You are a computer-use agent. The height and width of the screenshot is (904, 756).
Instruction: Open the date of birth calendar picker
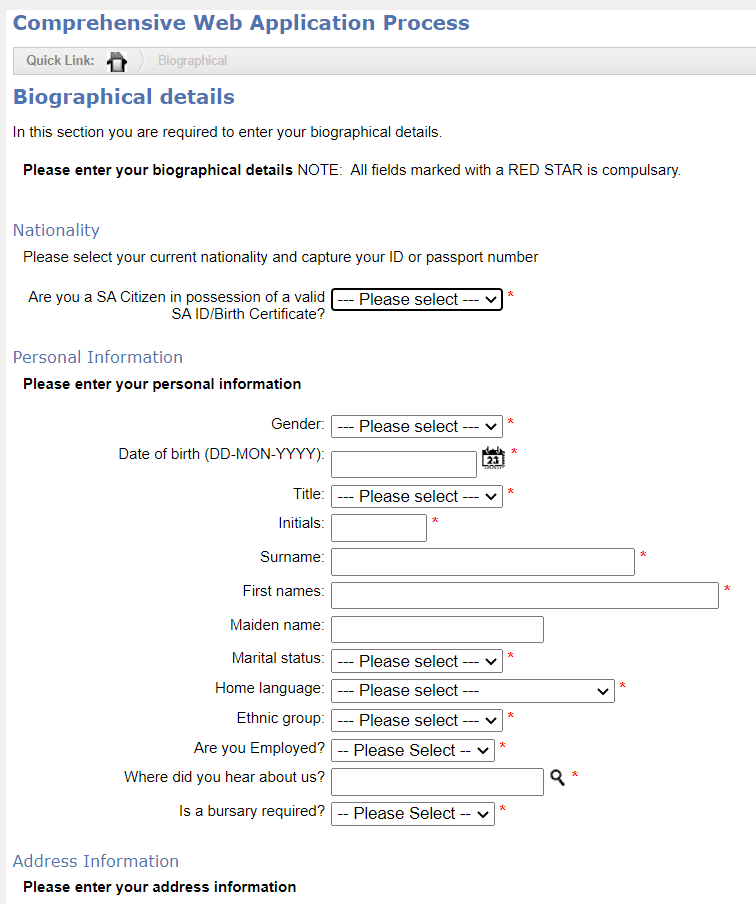tap(493, 458)
